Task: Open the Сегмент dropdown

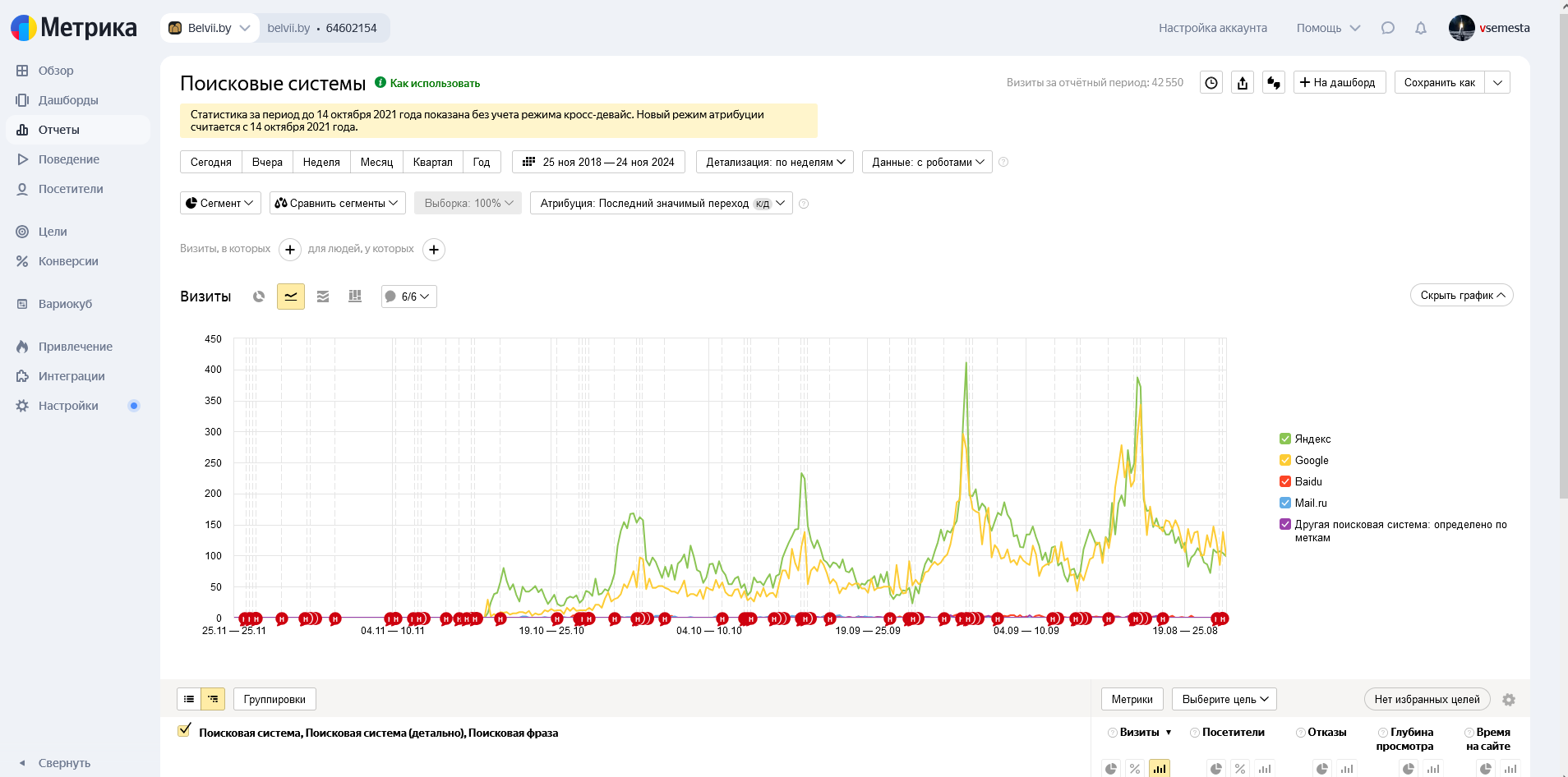Action: tap(220, 203)
